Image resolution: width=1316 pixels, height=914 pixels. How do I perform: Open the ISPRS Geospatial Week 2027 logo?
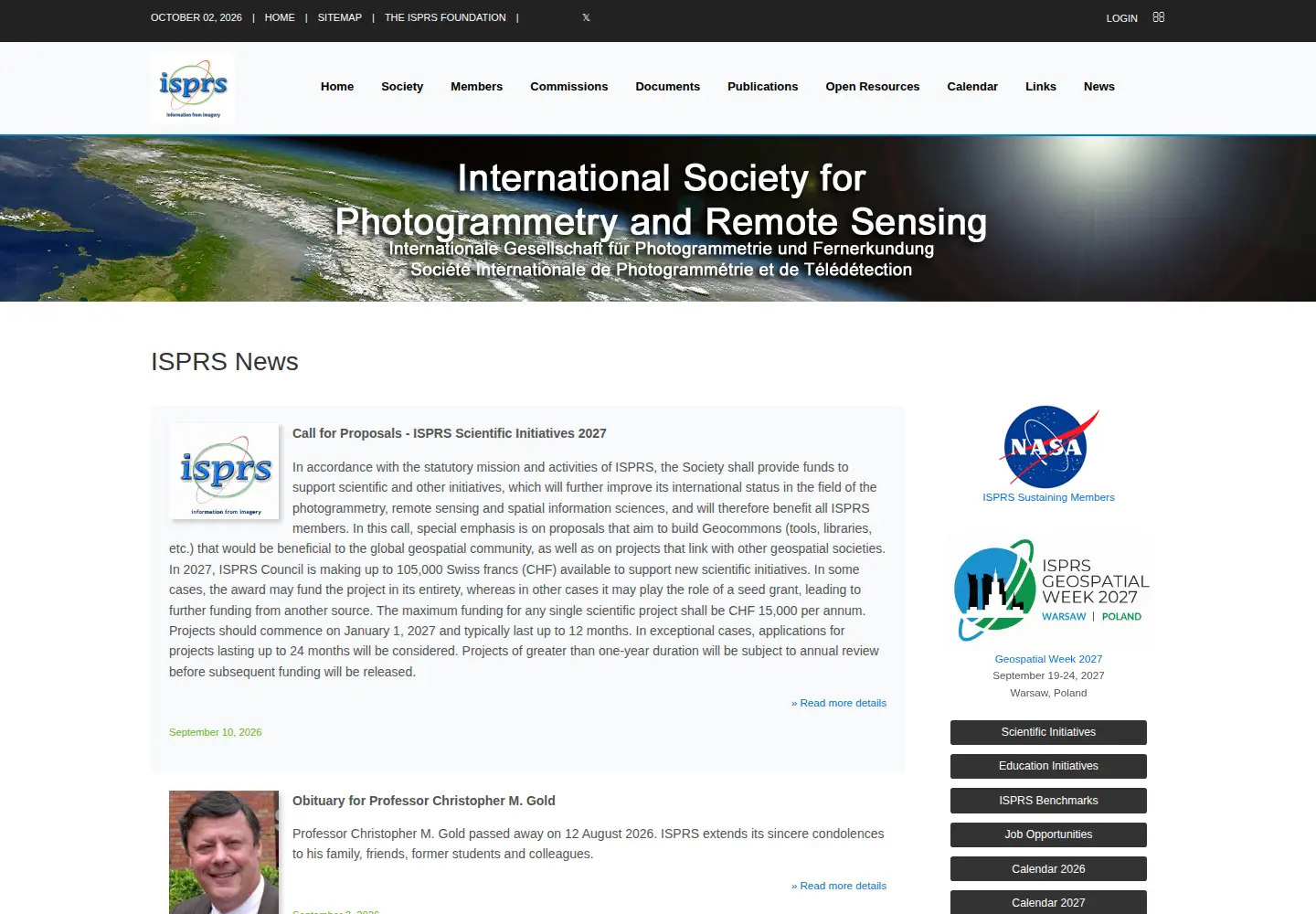[1049, 591]
